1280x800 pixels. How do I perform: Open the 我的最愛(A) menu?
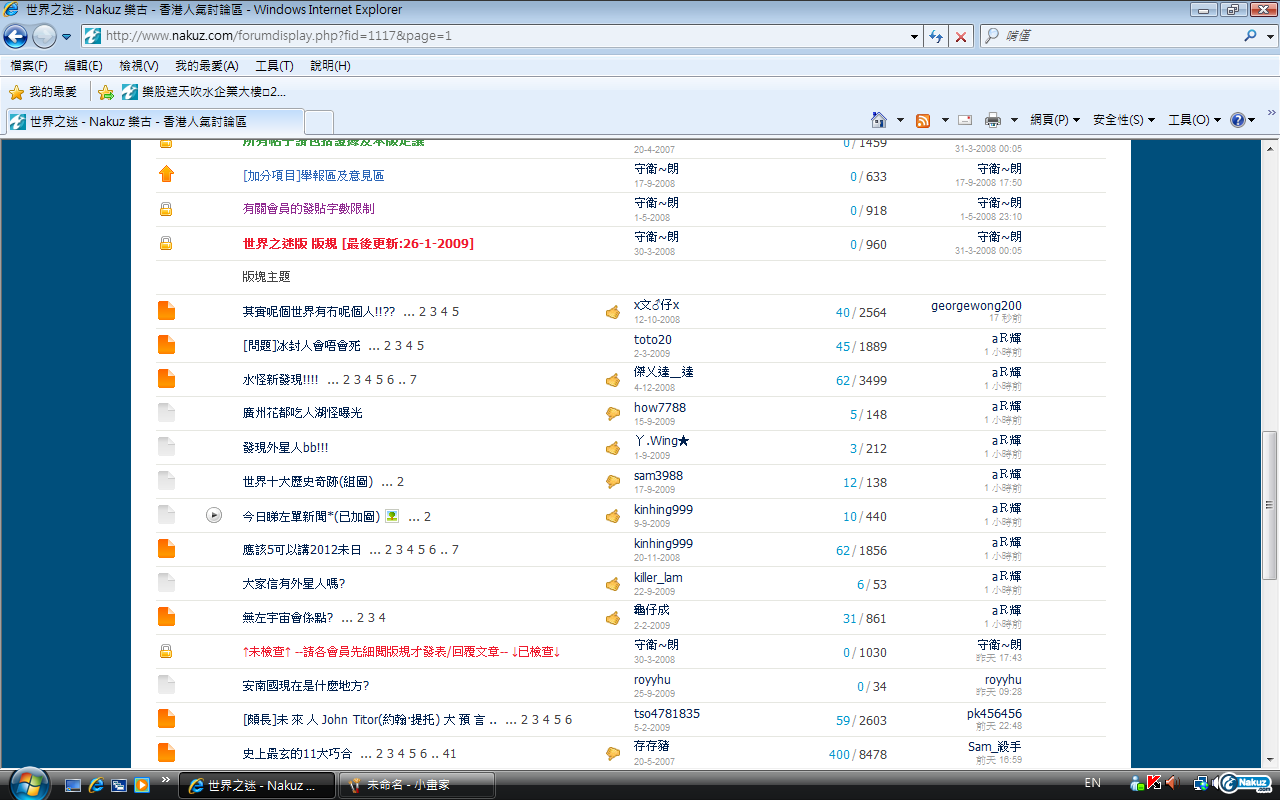click(x=206, y=66)
